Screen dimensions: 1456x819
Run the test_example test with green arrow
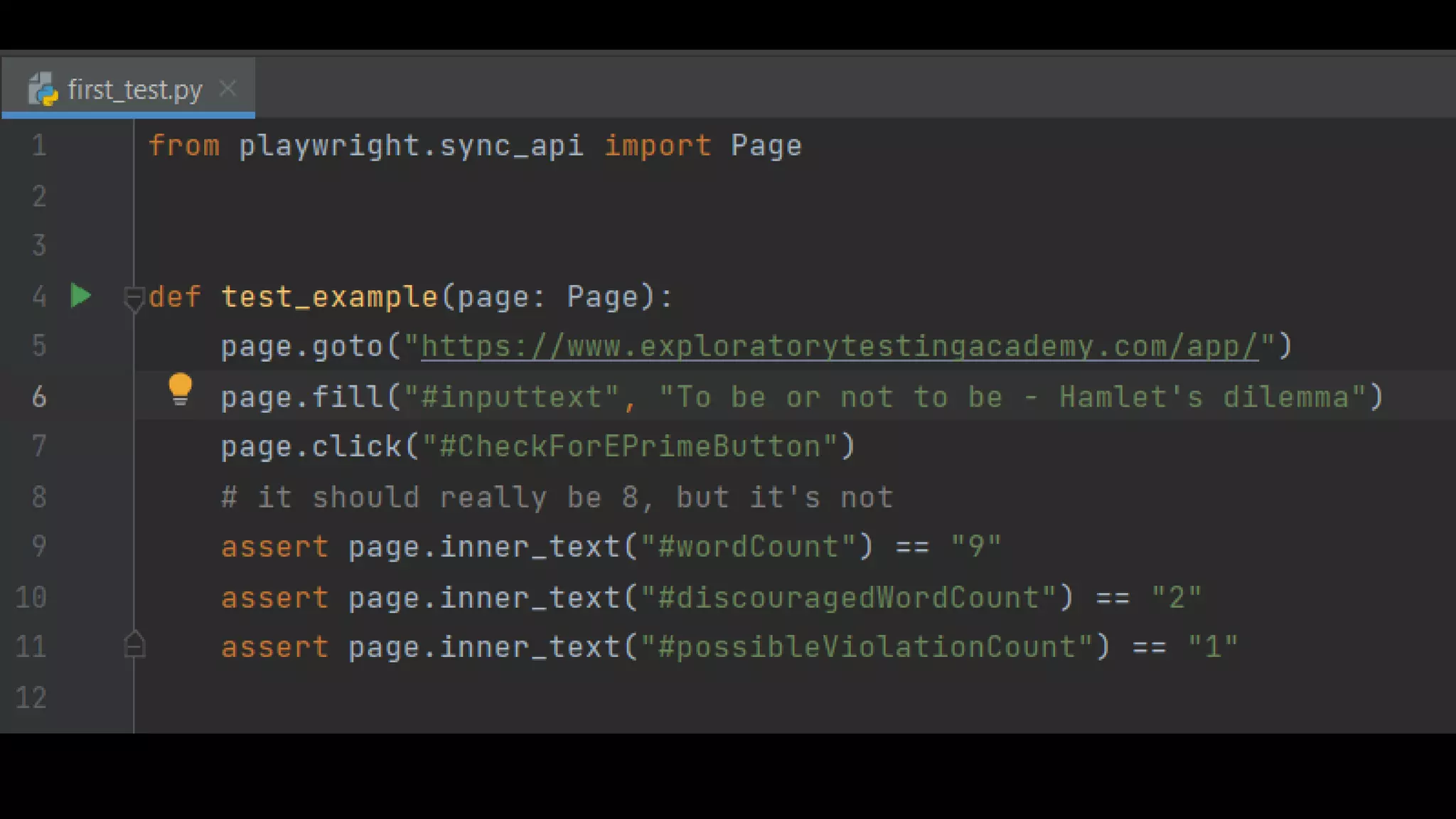[81, 296]
